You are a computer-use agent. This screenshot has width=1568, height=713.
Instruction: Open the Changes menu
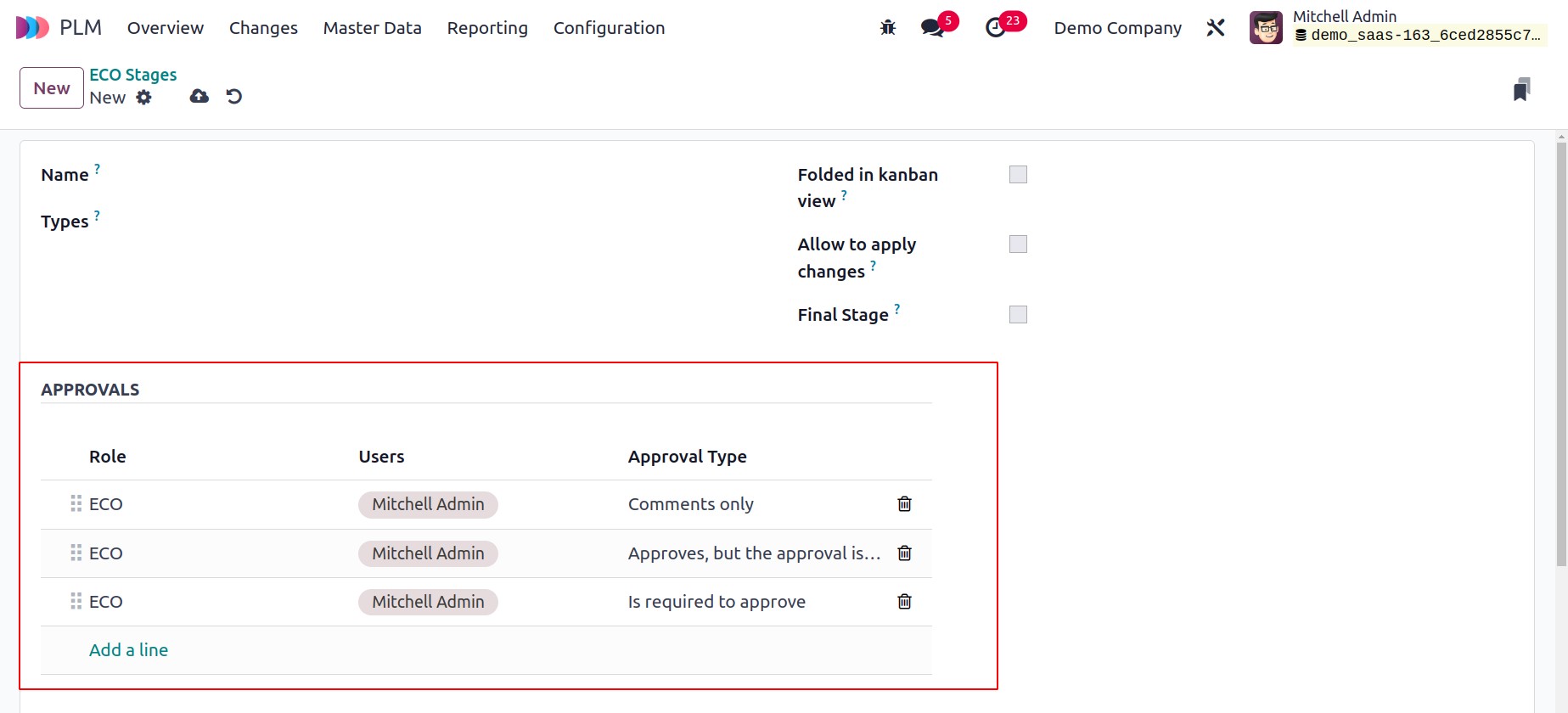click(x=263, y=28)
